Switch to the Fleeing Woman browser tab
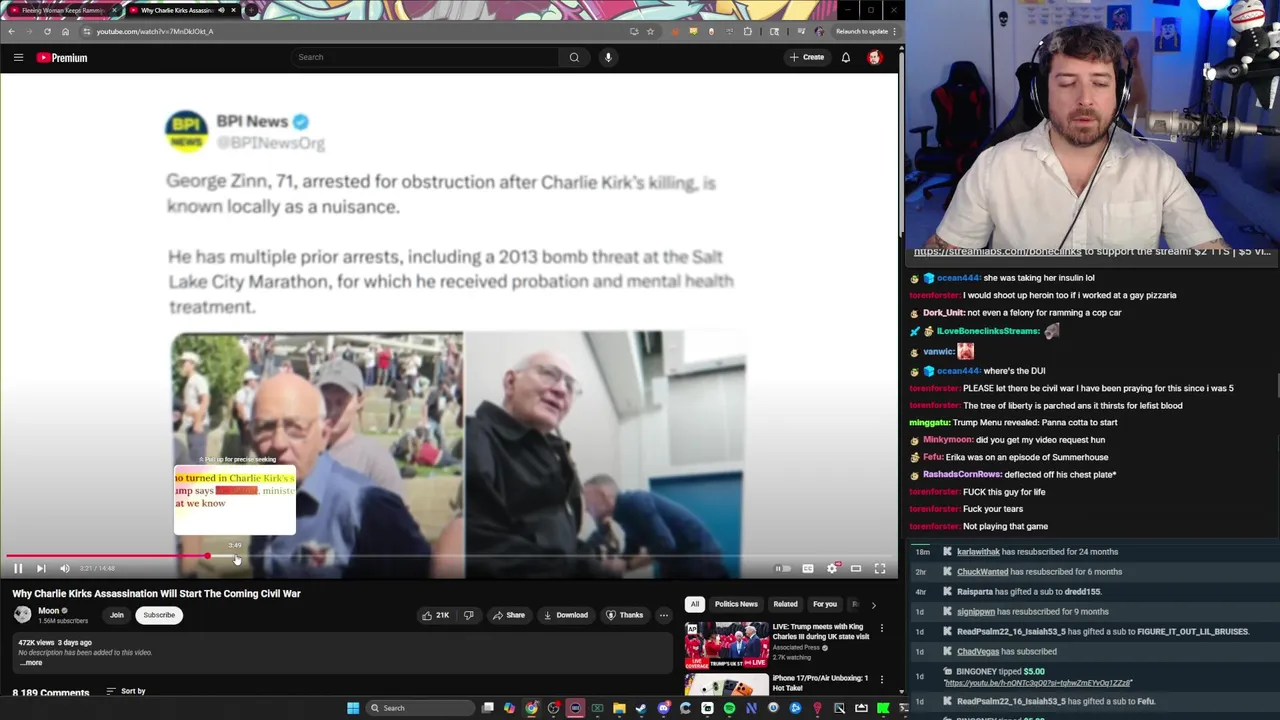The height and width of the screenshot is (720, 1280). [63, 10]
